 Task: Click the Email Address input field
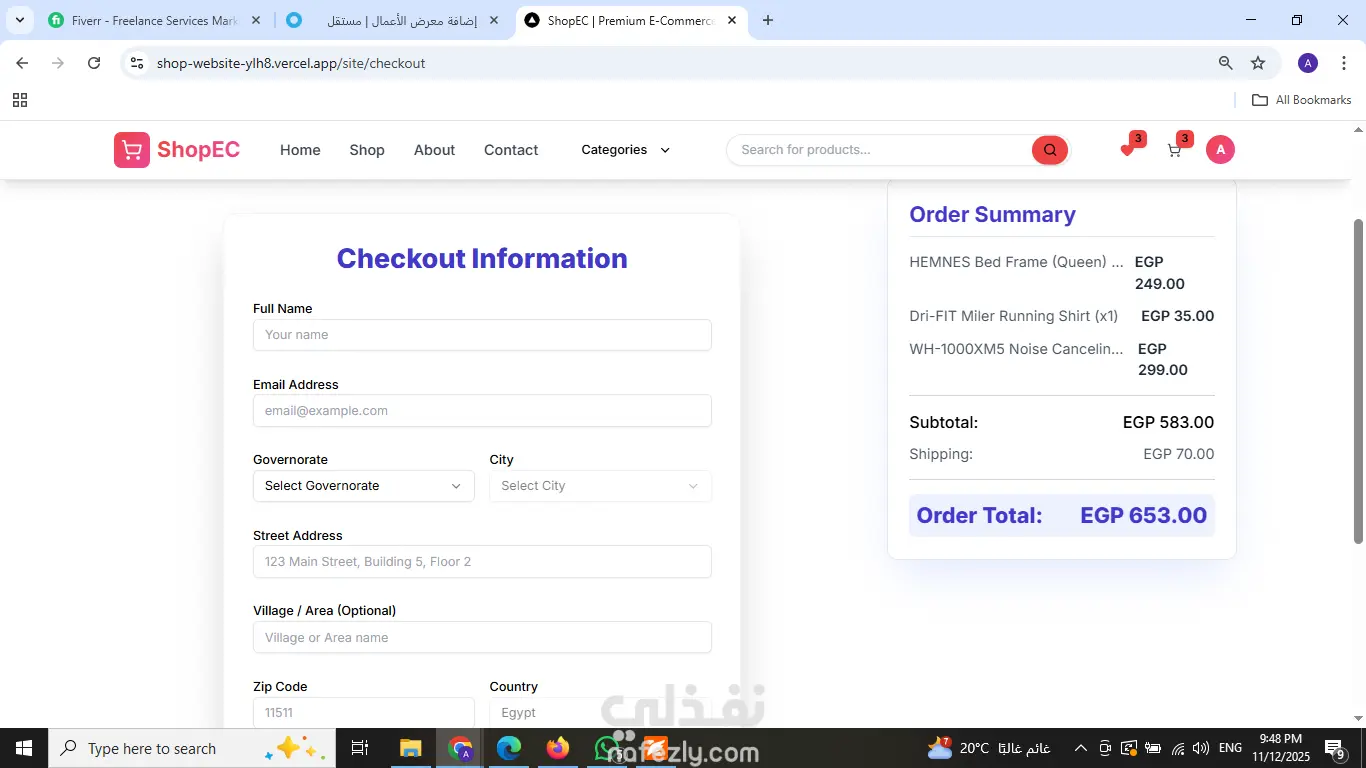click(x=482, y=411)
